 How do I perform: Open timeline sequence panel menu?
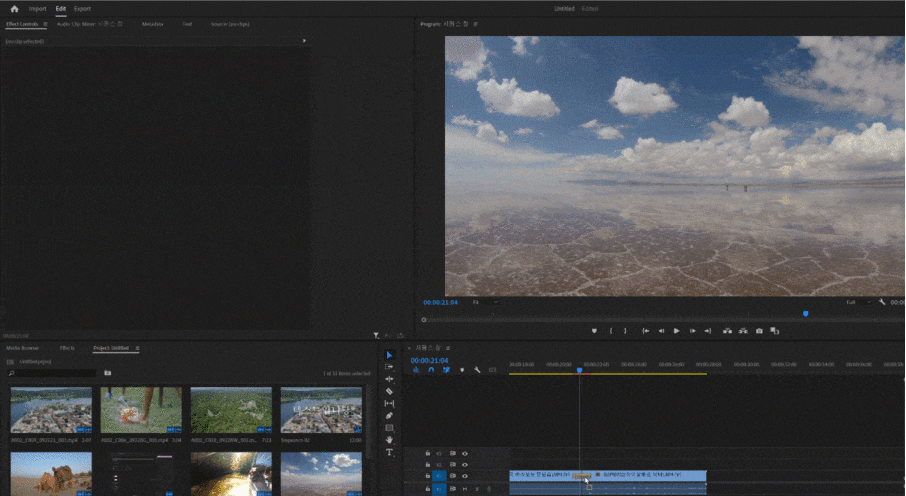[448, 348]
